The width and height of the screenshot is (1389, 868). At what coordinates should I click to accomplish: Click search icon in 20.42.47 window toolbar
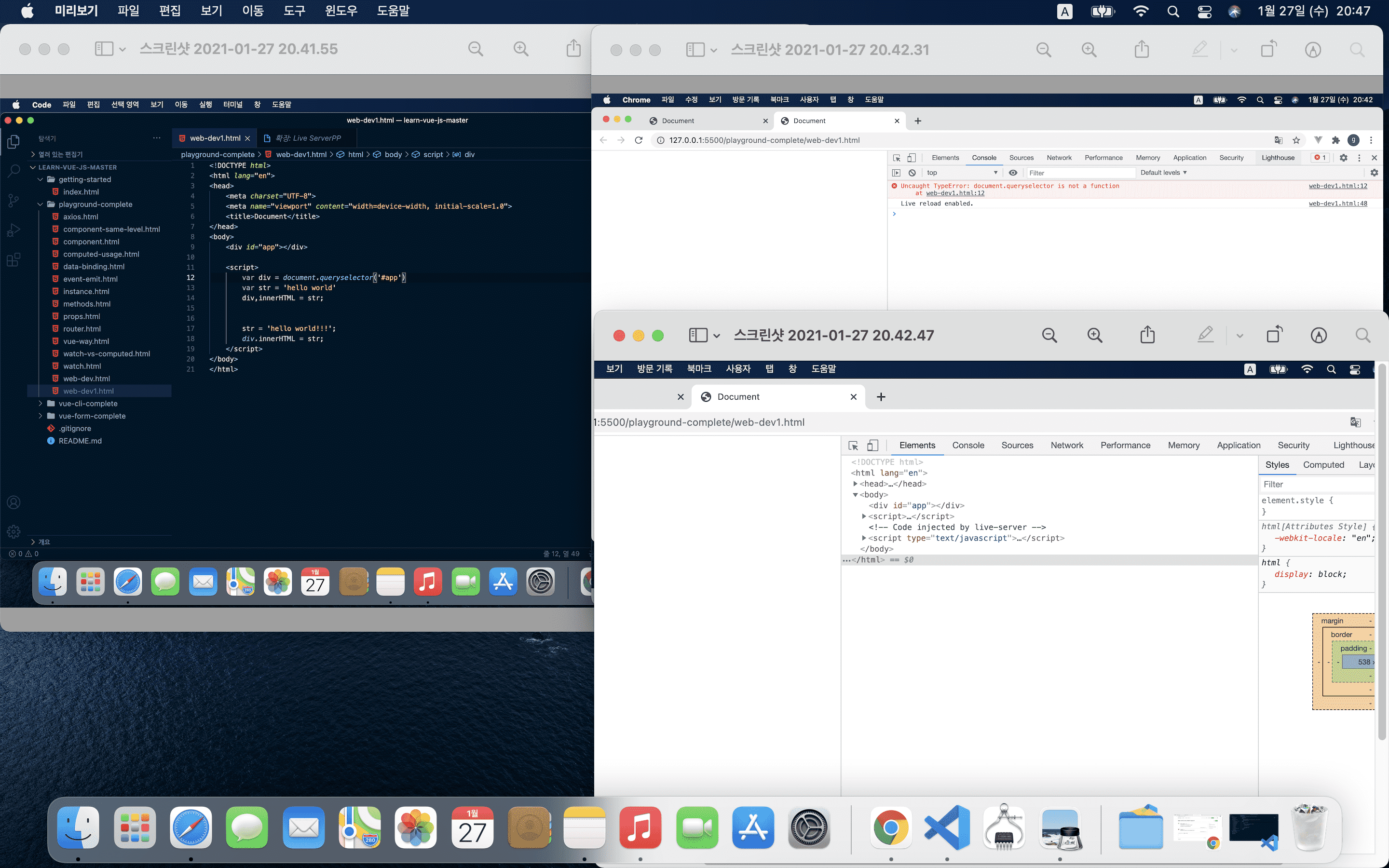pyautogui.click(x=1362, y=335)
